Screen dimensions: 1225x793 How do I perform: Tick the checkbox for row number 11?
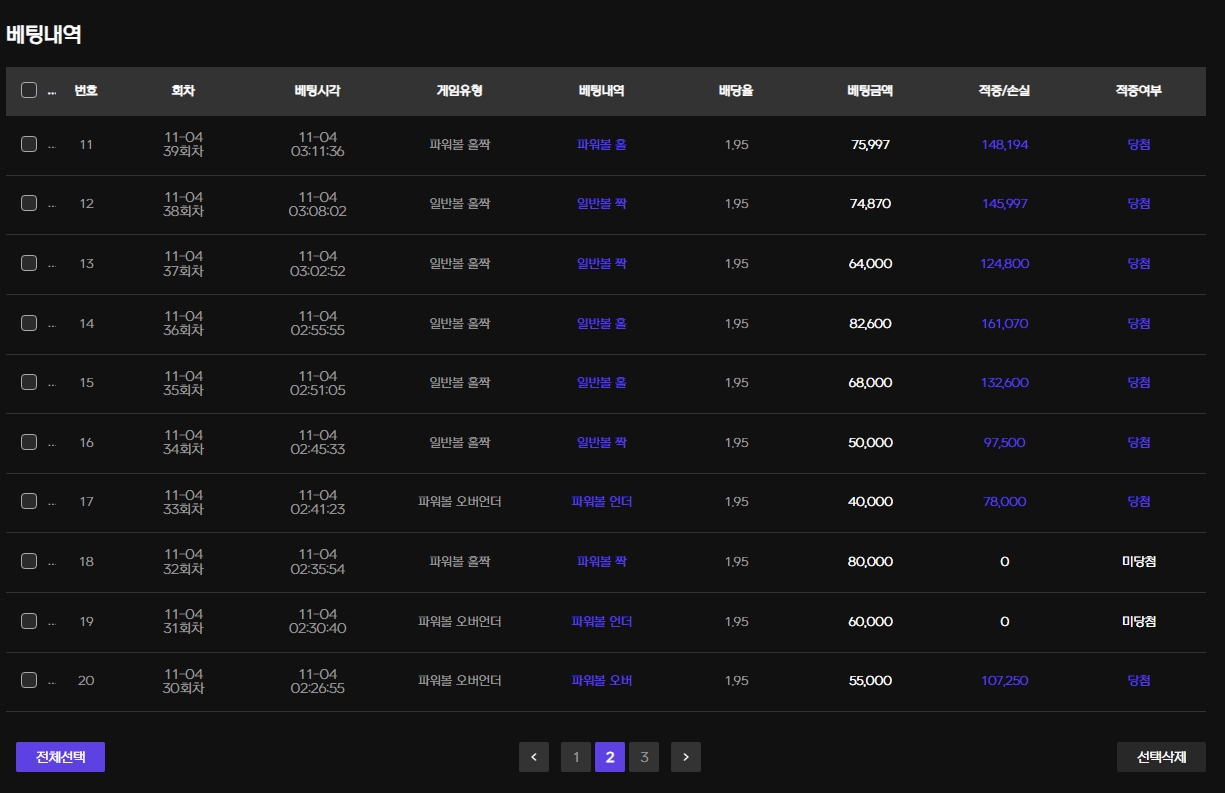tap(29, 144)
